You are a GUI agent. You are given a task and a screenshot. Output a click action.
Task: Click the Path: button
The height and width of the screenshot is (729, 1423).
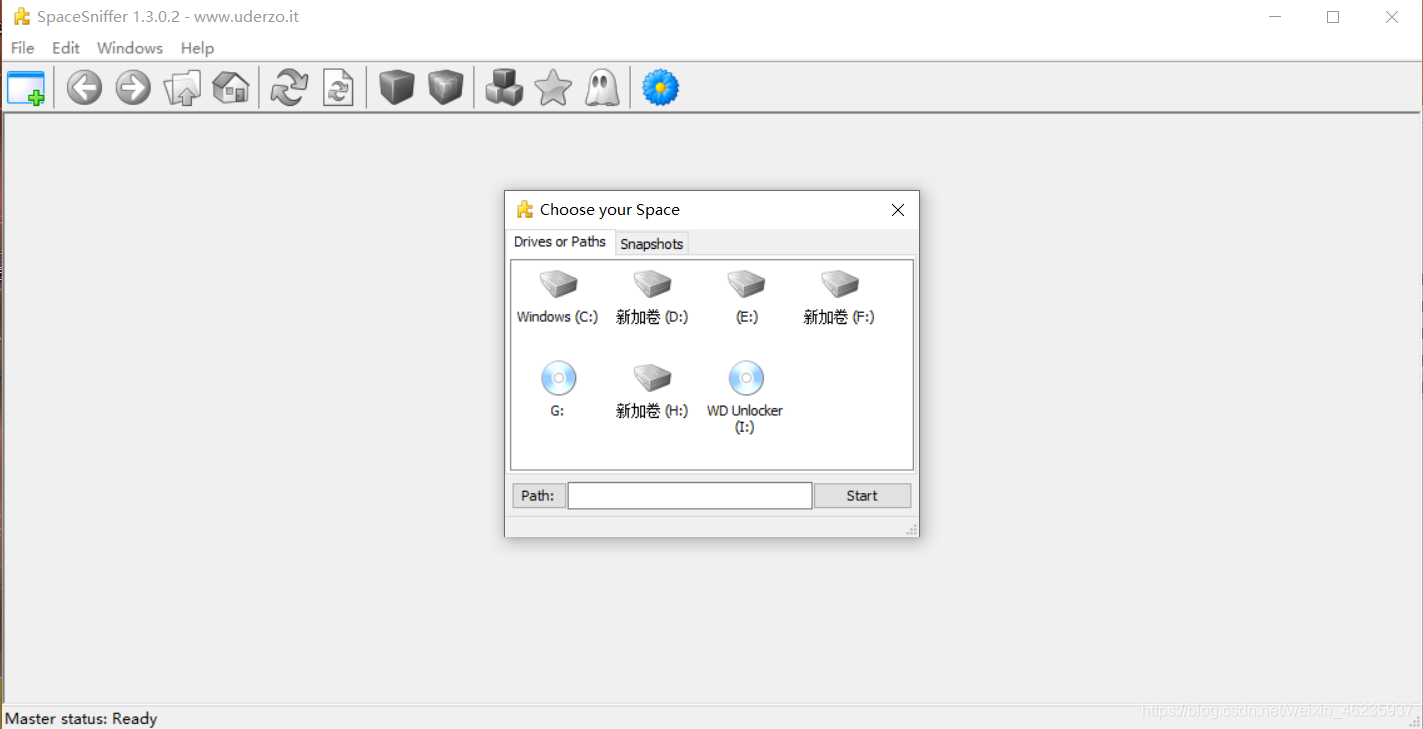click(538, 496)
